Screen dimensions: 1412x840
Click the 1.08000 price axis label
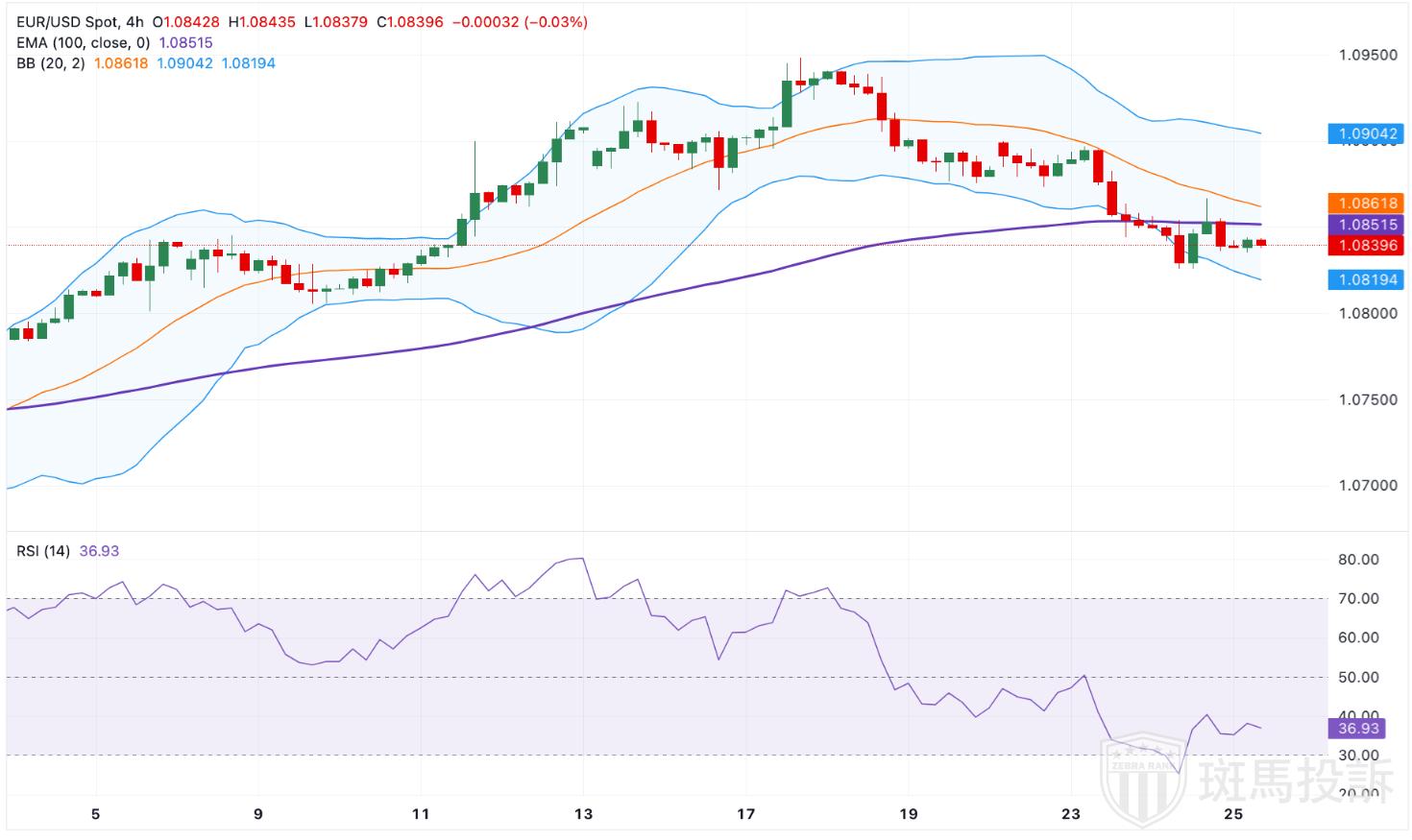click(x=1368, y=314)
